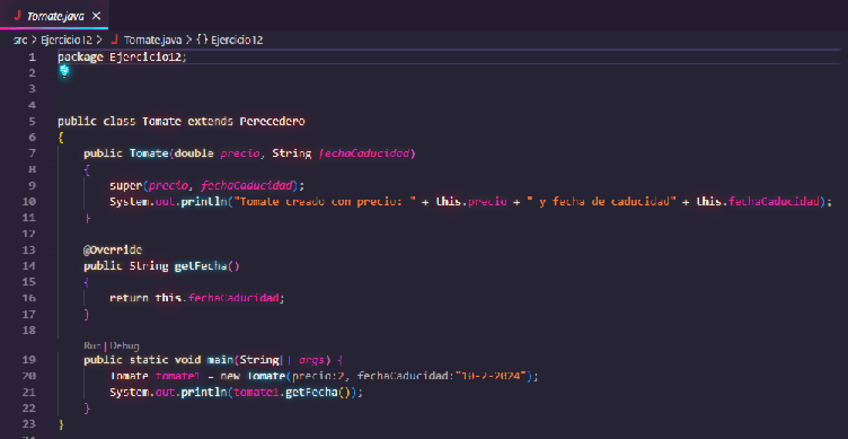Click the Debug code lens above main
This screenshot has height=439, width=848.
[123, 345]
